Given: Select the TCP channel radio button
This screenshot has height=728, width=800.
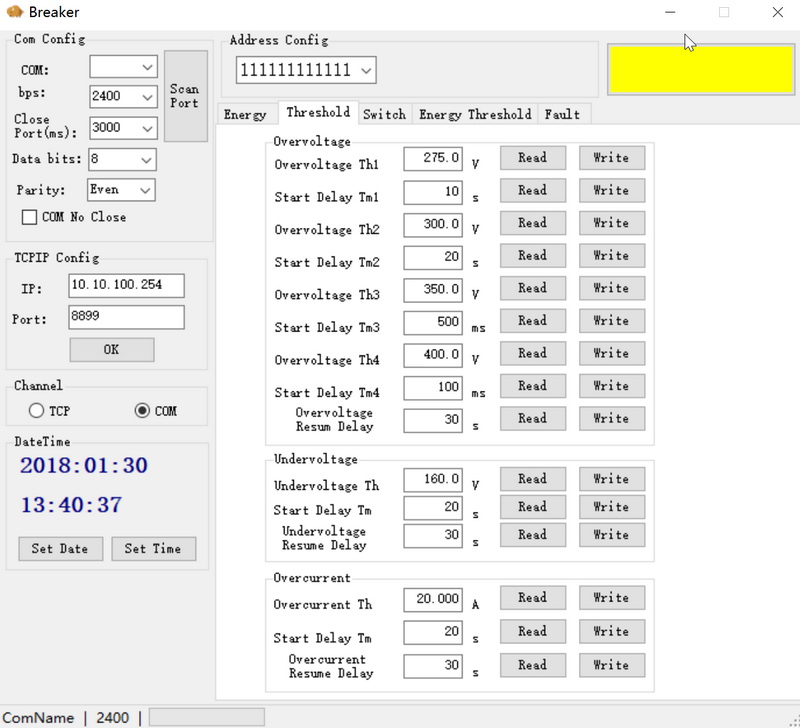Looking at the screenshot, I should pyautogui.click(x=37, y=410).
